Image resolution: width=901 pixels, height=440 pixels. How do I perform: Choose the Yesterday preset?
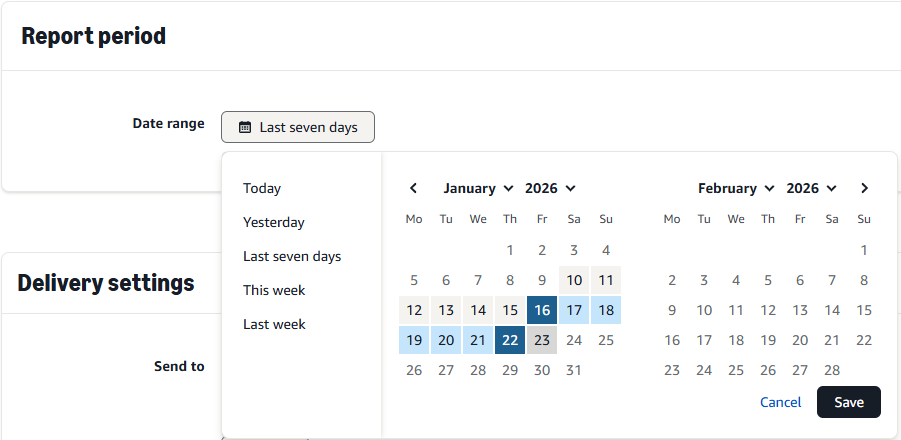[x=274, y=222]
